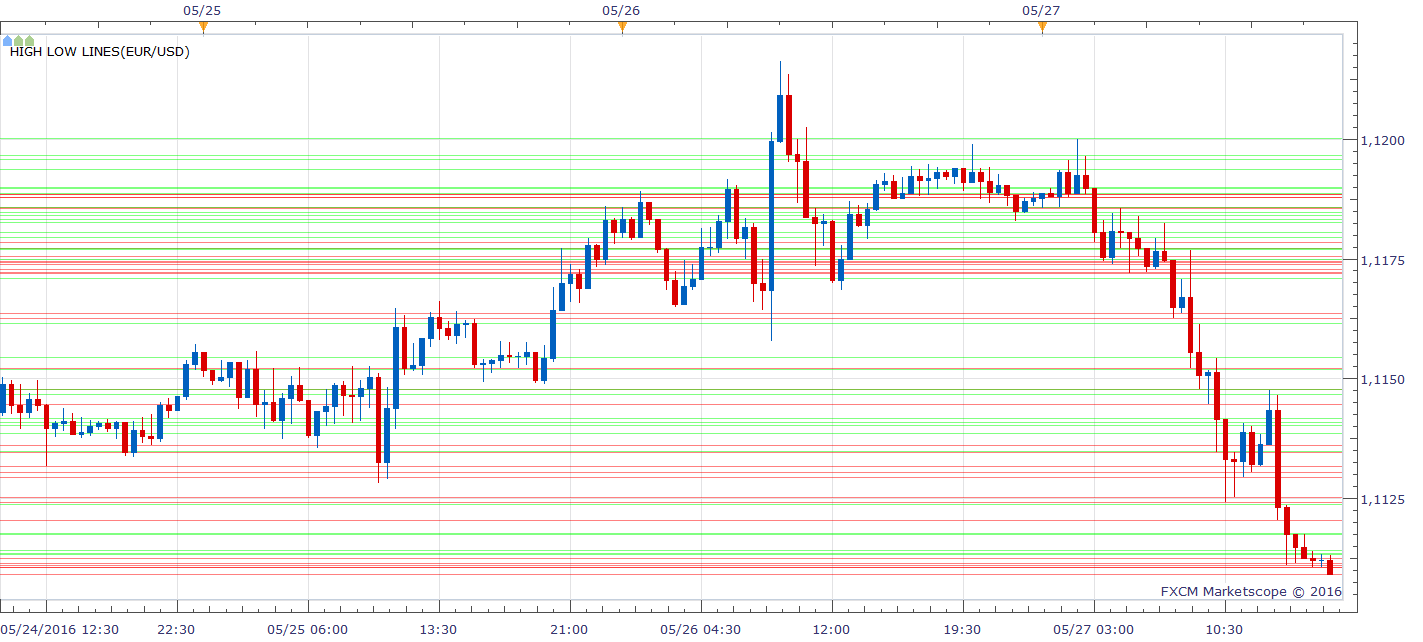
Task: Click the 12:00 time axis label
Action: (832, 629)
